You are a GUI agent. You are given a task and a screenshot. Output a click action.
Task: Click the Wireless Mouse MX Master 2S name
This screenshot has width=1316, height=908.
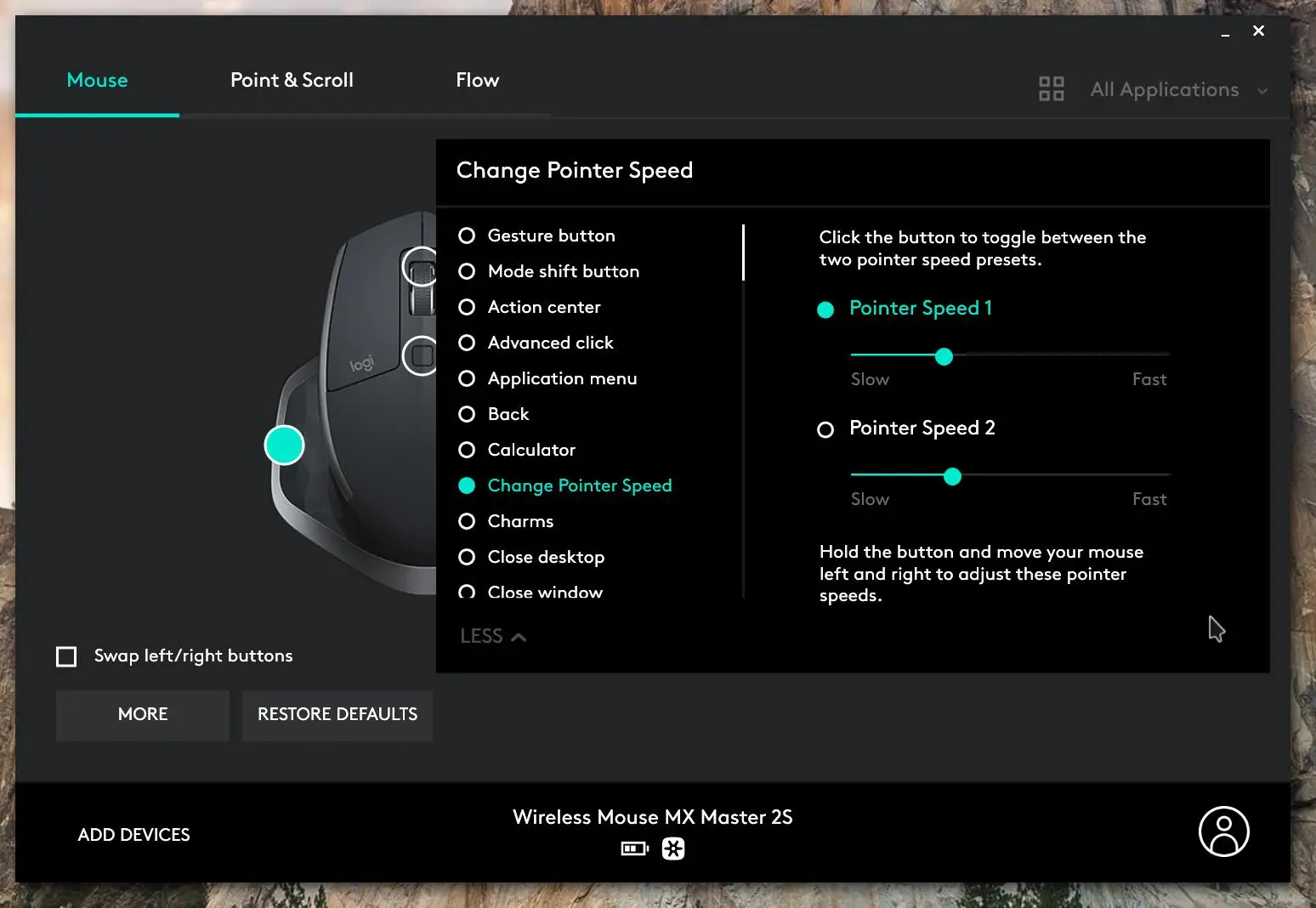(x=652, y=817)
